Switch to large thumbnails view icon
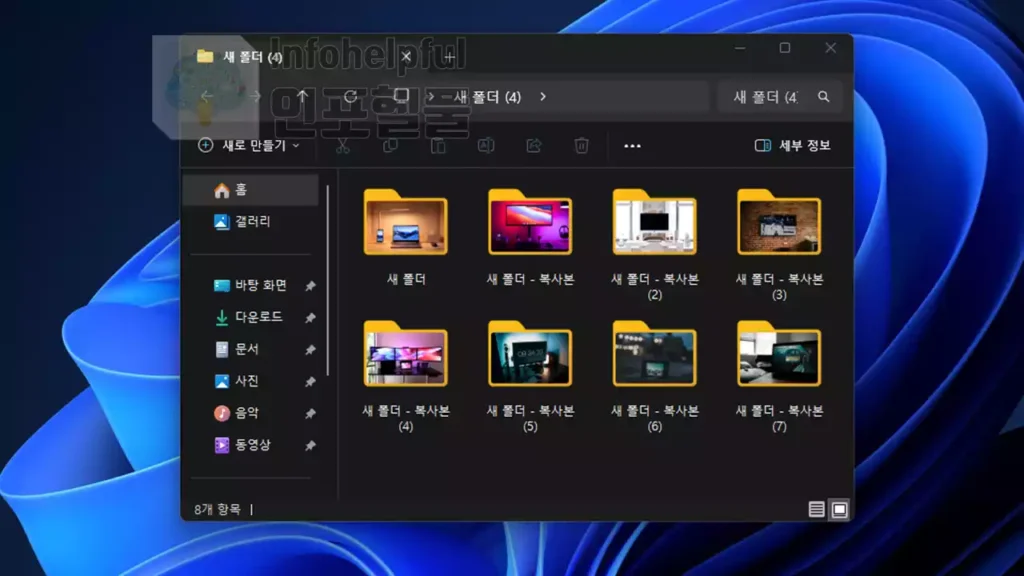Image resolution: width=1024 pixels, height=576 pixels. pos(839,509)
